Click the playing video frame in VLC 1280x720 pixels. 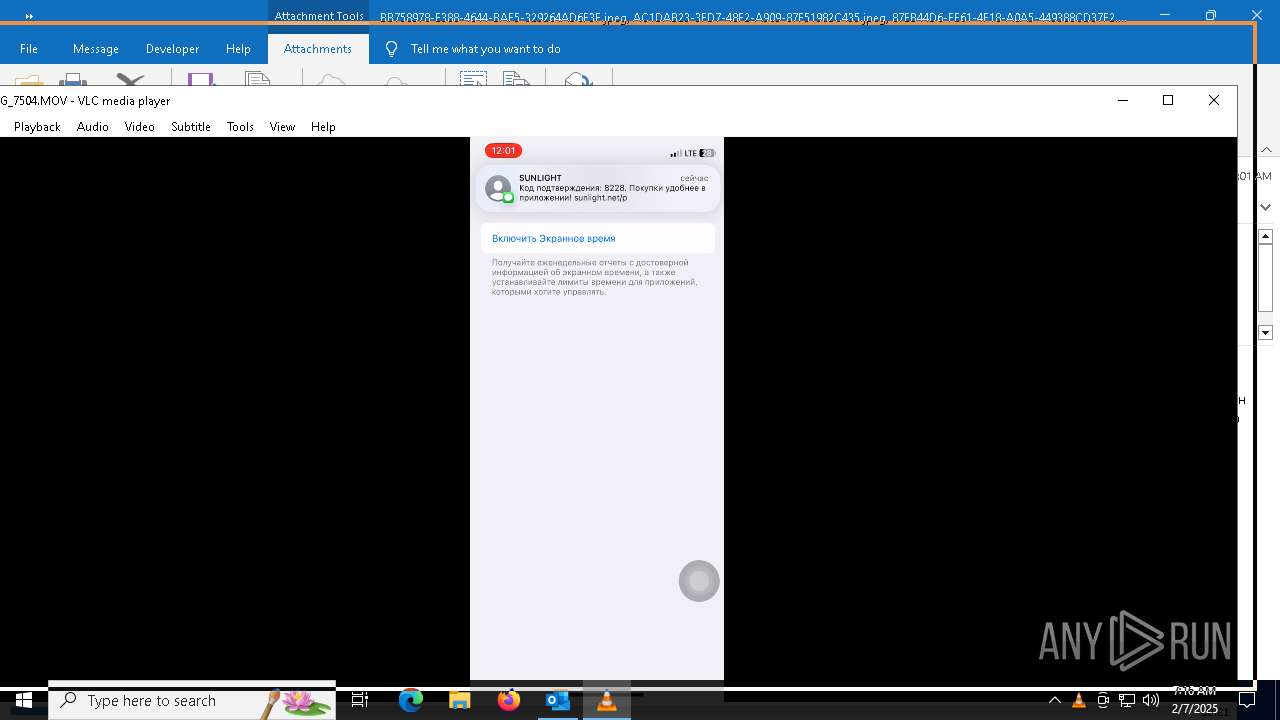[x=597, y=408]
